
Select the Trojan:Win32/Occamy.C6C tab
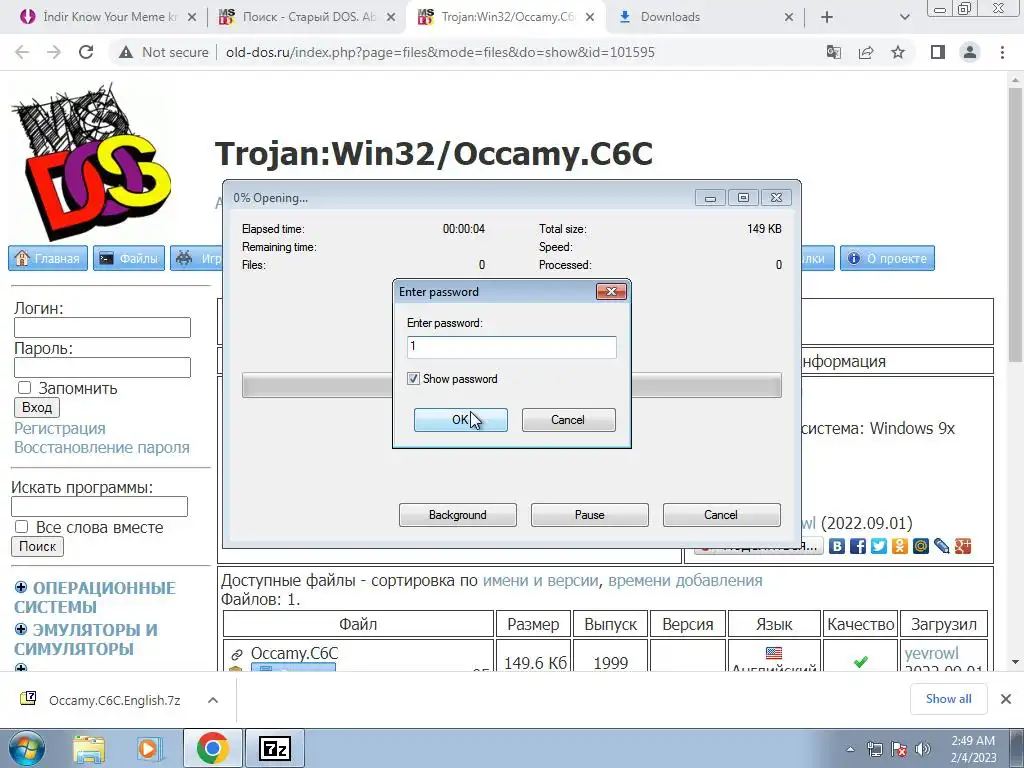click(506, 17)
